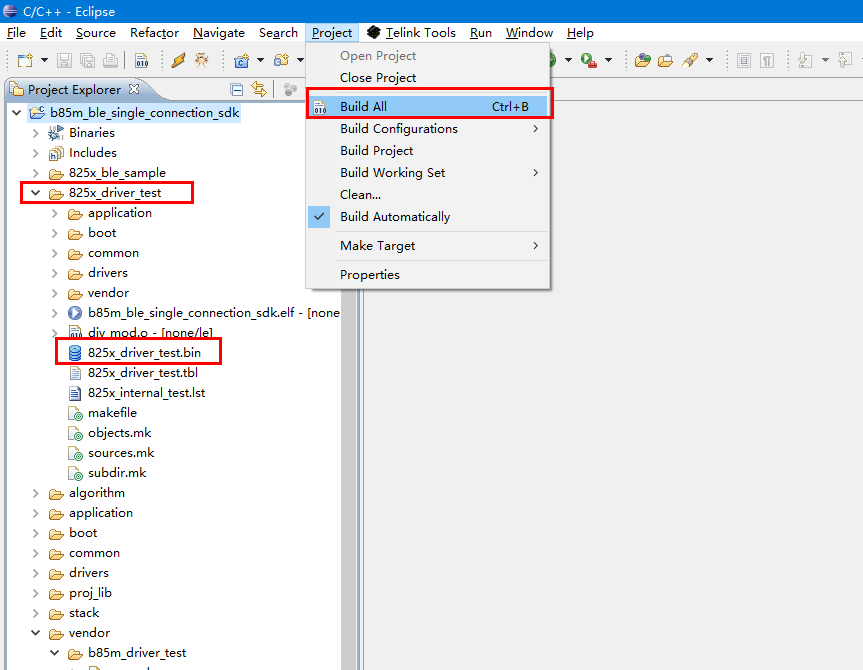863x670 pixels.
Task: Click the Open Task folder icon
Action: click(665, 60)
